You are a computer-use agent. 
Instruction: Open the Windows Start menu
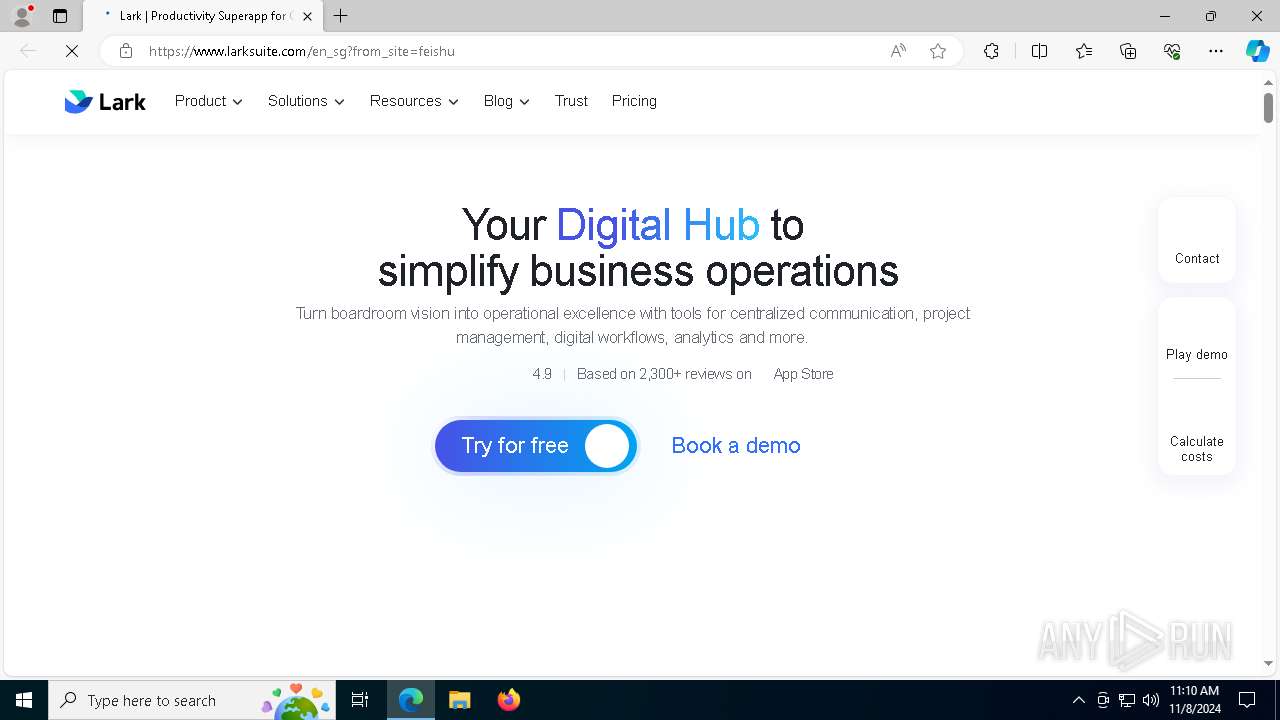24,700
